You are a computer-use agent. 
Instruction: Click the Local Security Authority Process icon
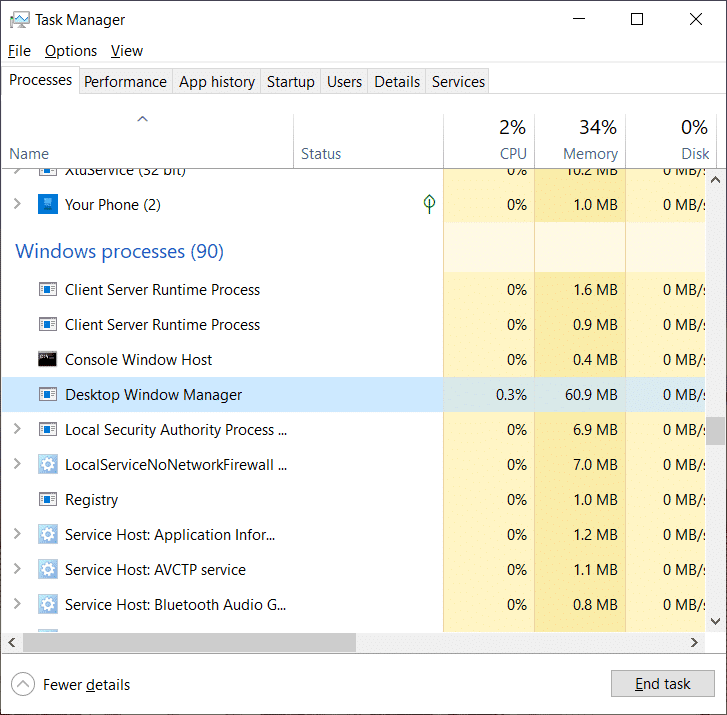tap(47, 430)
